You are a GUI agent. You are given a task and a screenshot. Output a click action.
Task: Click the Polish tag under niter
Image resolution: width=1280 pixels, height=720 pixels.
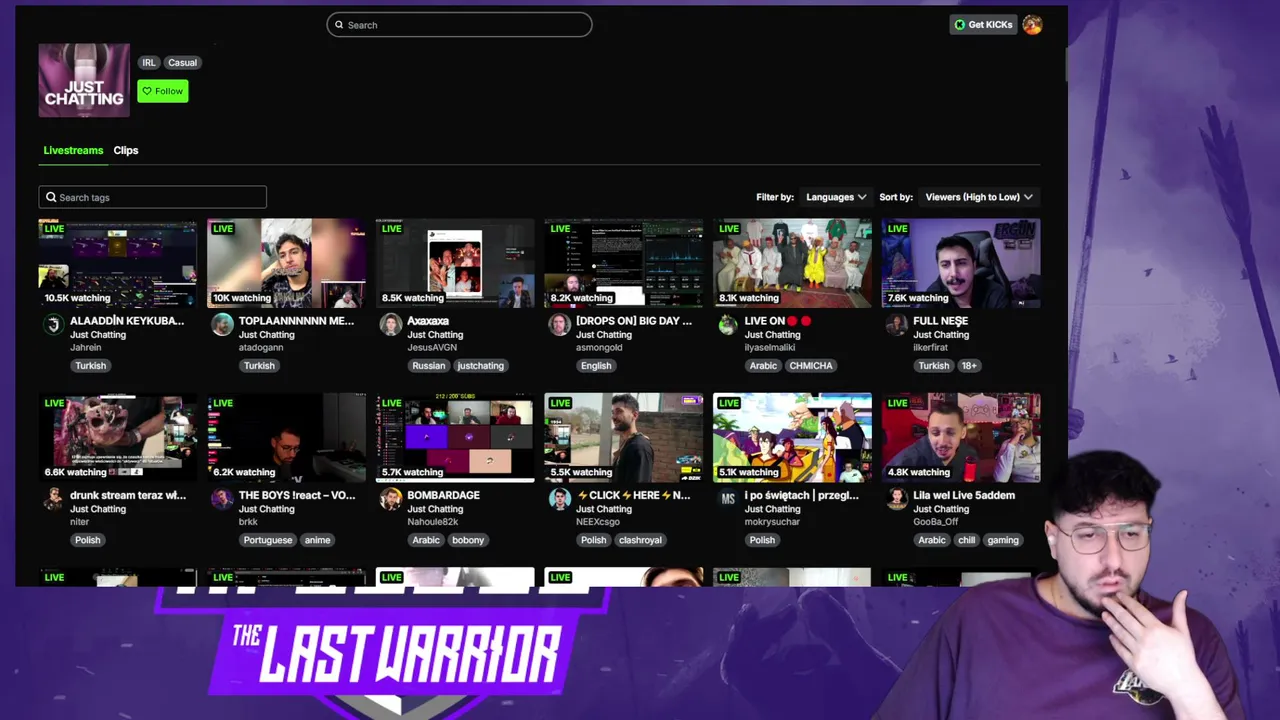88,540
